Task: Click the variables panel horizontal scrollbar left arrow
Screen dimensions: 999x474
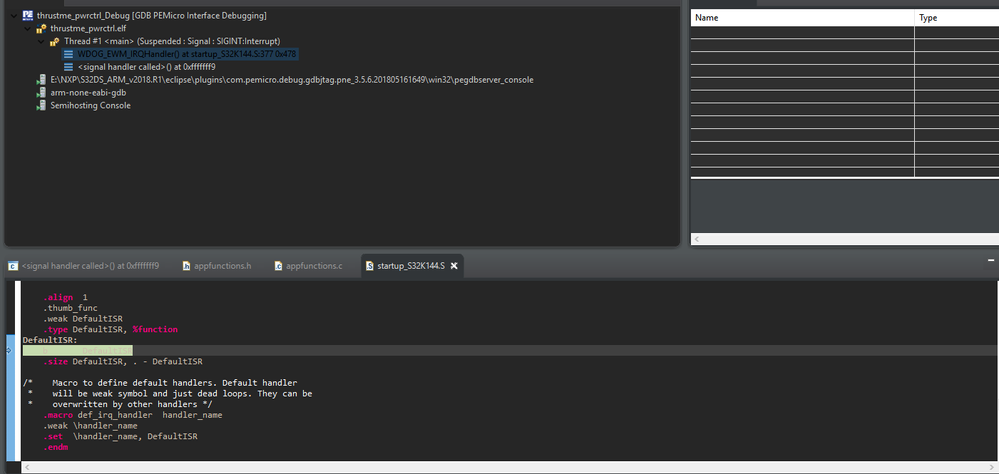Action: 697,239
